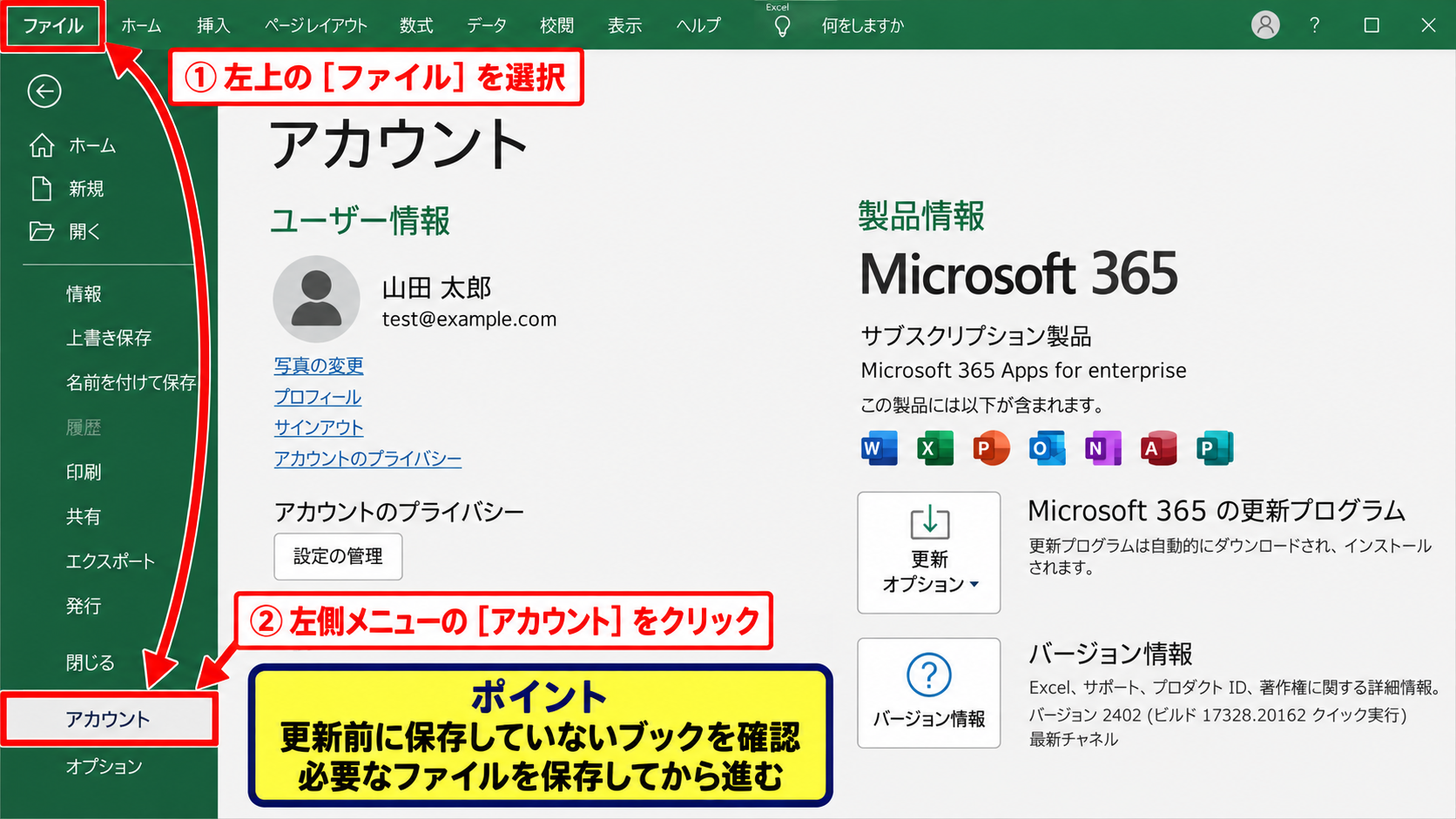Select the New document item (新規)
1456x819 pixels.
click(67, 189)
